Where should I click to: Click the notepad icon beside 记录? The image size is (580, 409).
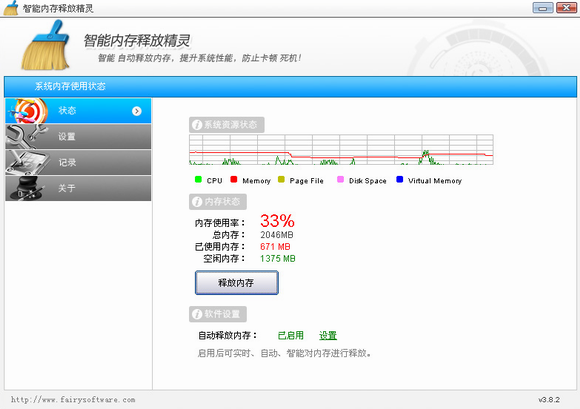[27, 162]
